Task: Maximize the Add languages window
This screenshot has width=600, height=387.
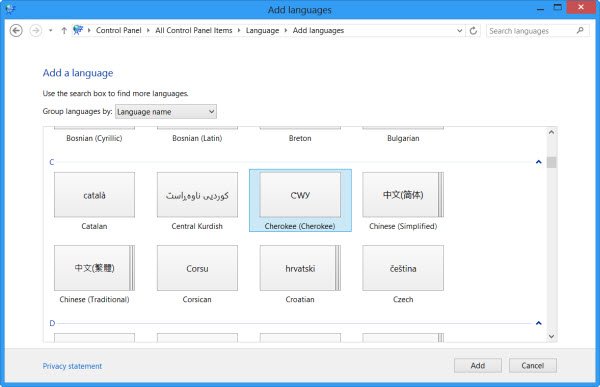Action: coord(558,7)
